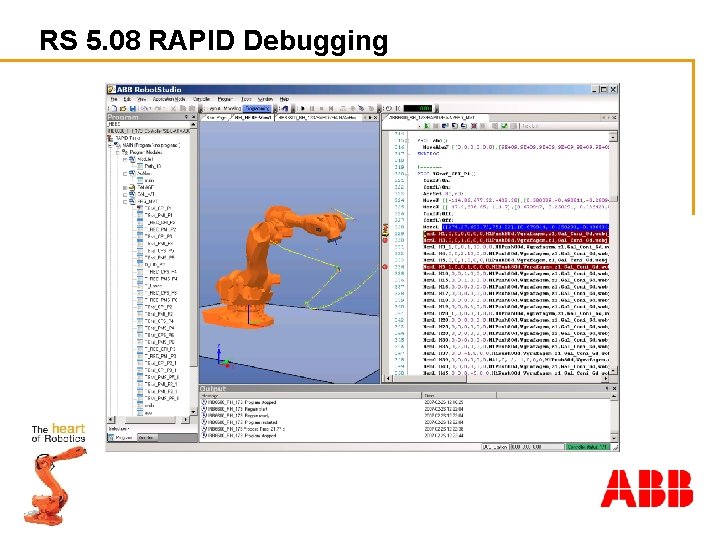
Task: Select the Program restarted output message
Action: (x=240, y=422)
